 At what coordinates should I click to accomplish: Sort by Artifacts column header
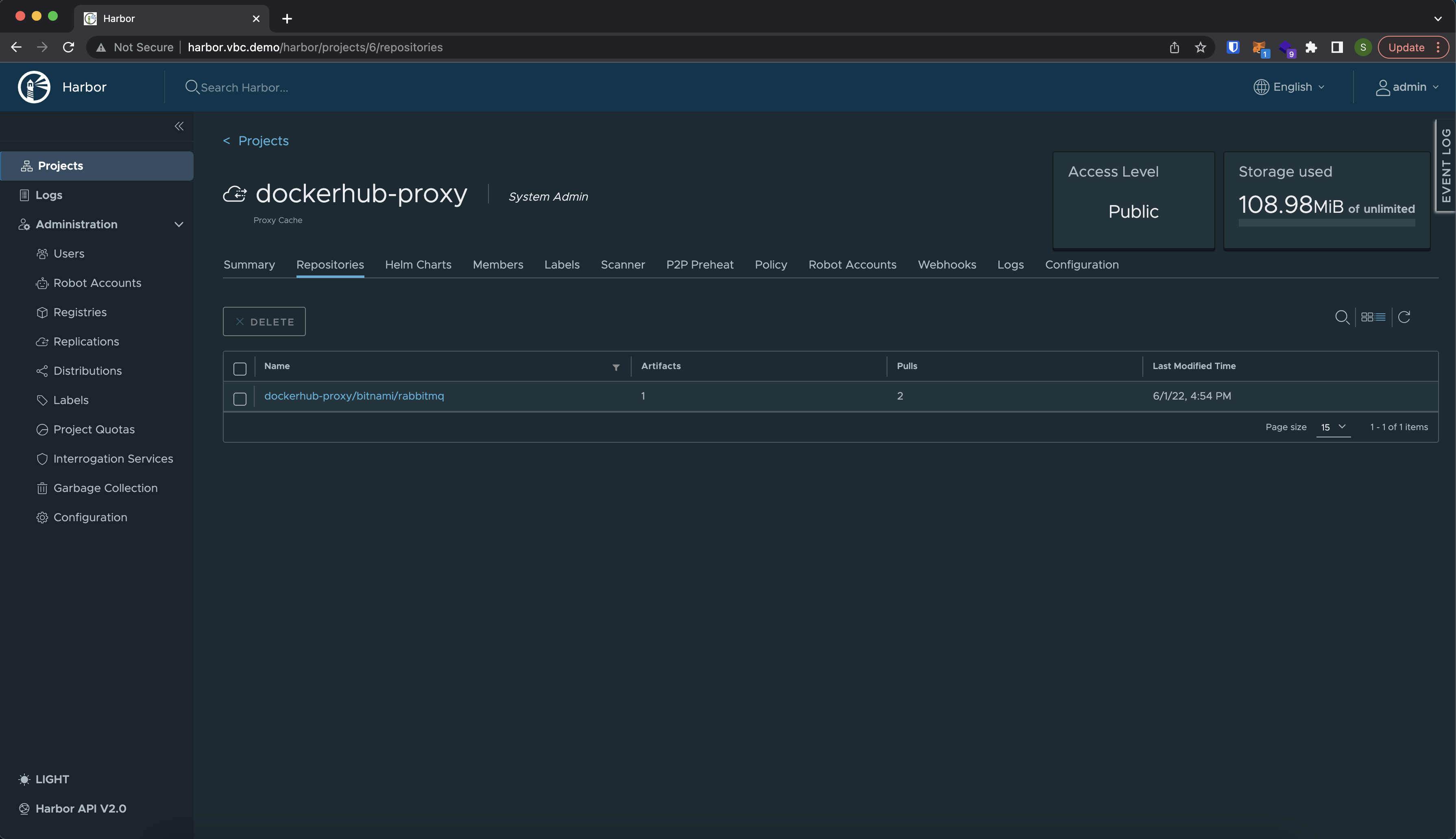(x=660, y=366)
